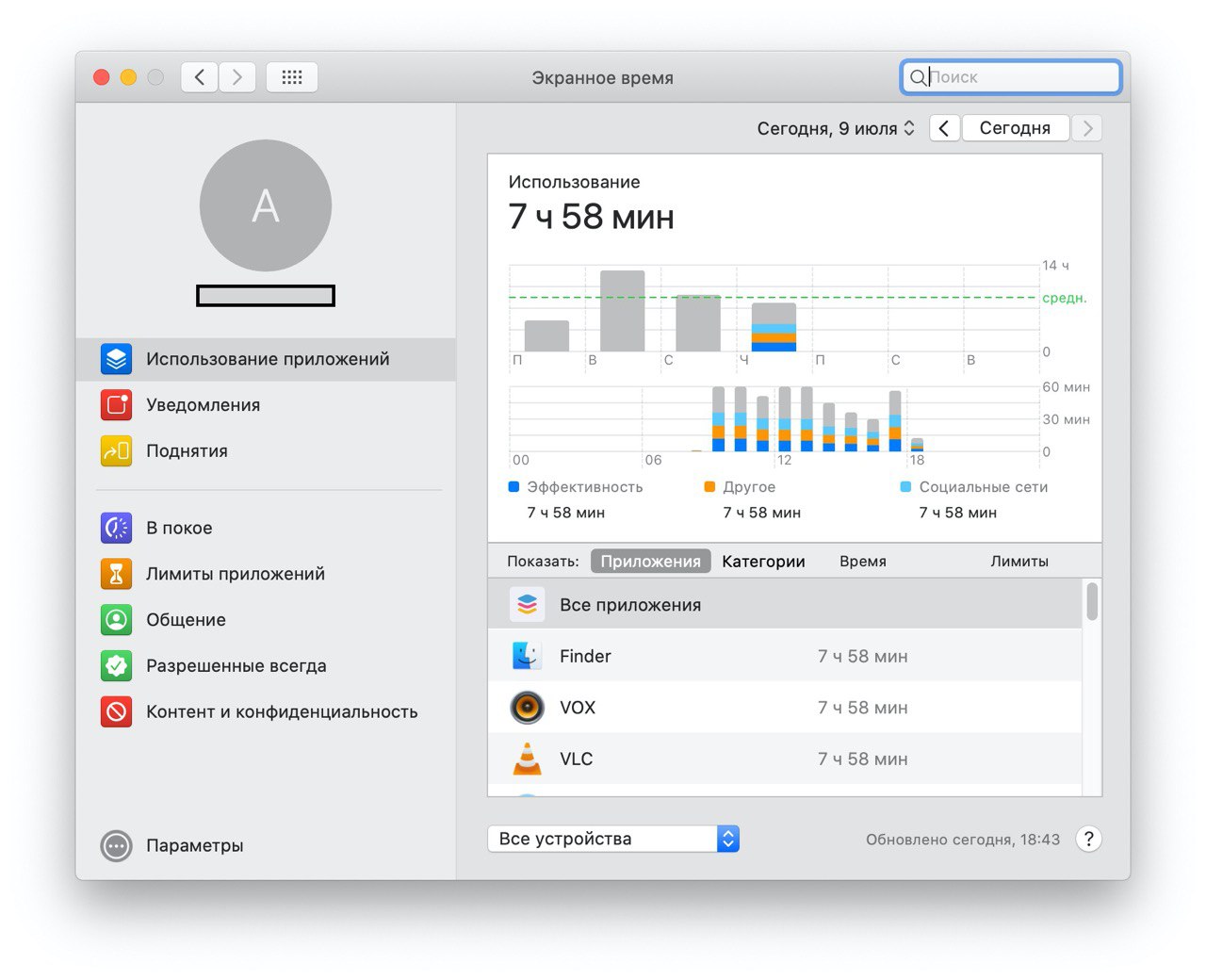This screenshot has height=980, width=1206.
Task: Open help with question mark button
Action: pos(1088,839)
